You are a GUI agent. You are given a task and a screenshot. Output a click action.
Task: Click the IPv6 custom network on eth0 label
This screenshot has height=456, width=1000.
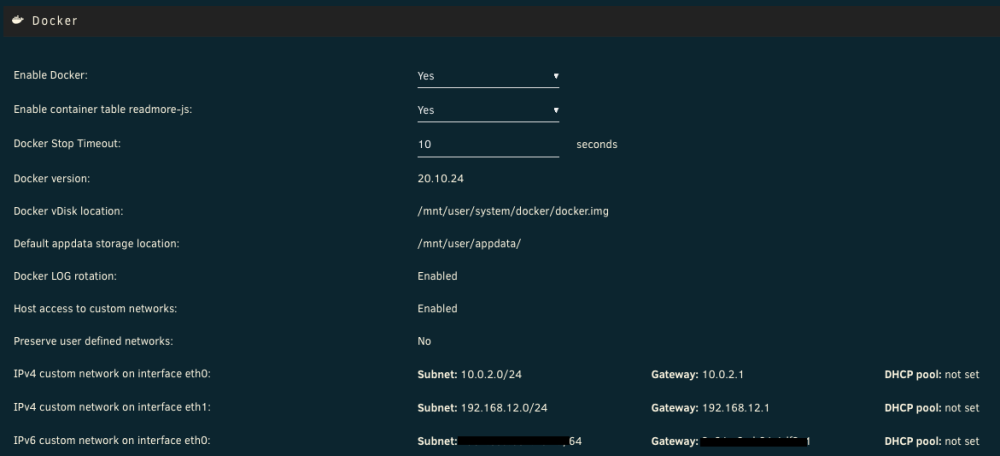(112, 440)
